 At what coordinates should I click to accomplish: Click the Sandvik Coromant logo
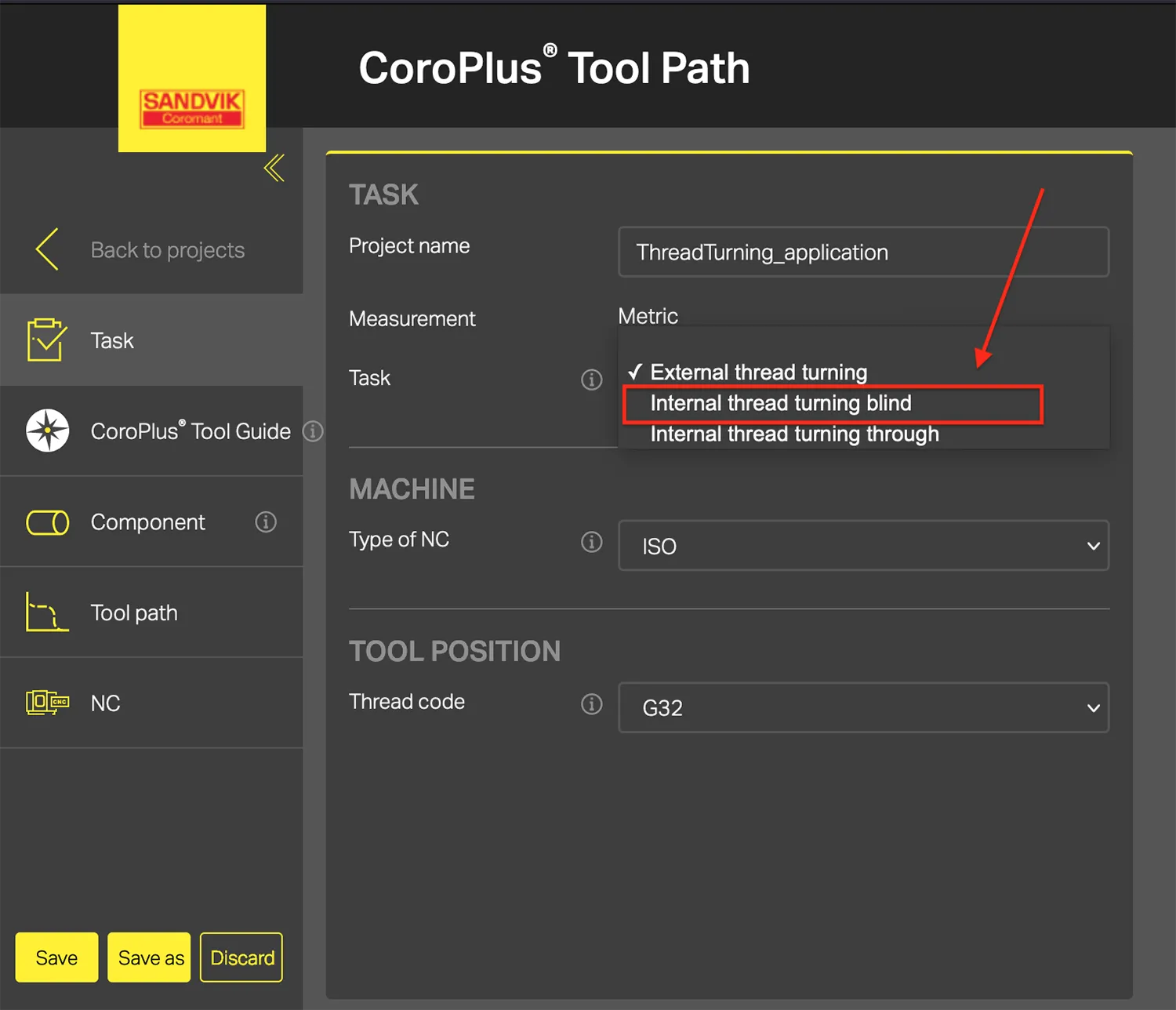[x=192, y=108]
